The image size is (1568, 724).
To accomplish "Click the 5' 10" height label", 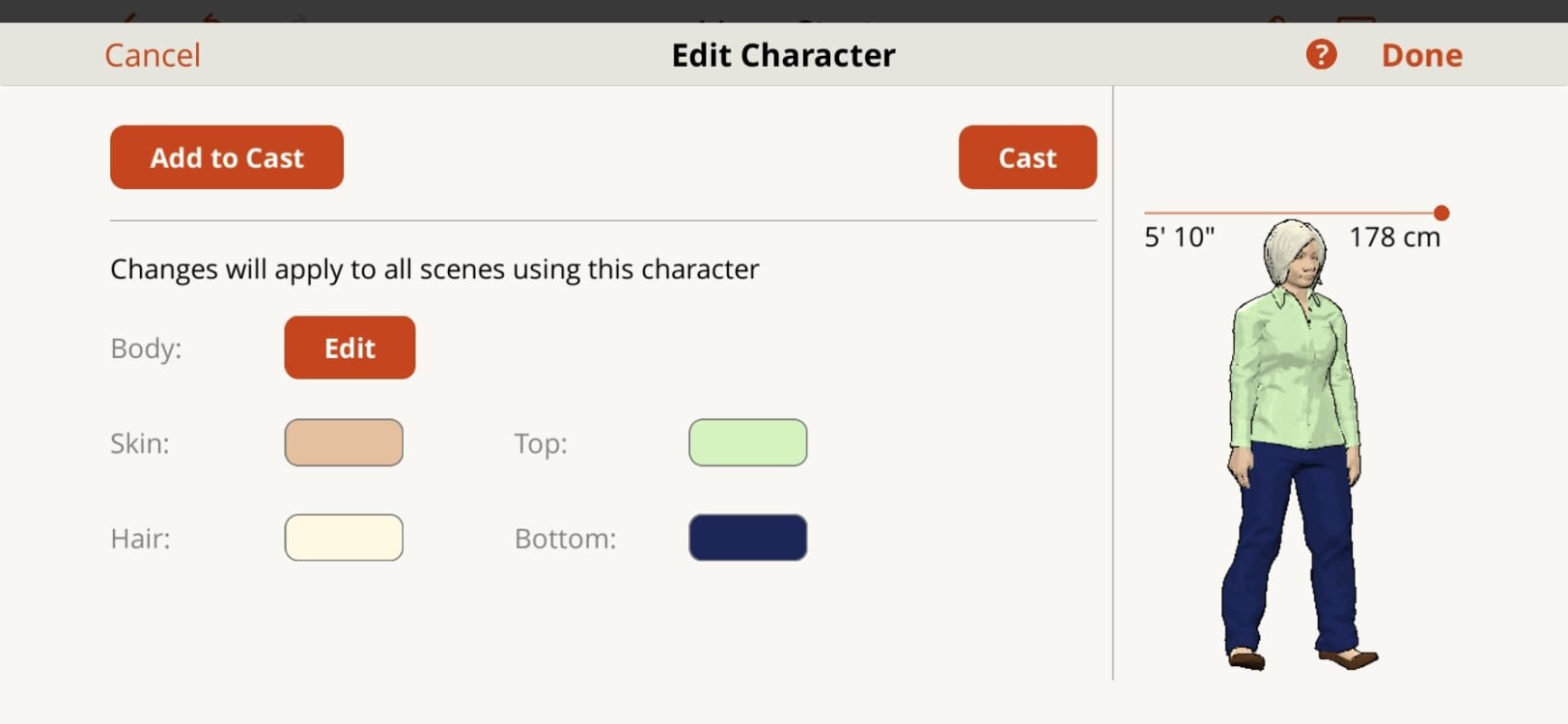I will (x=1180, y=237).
